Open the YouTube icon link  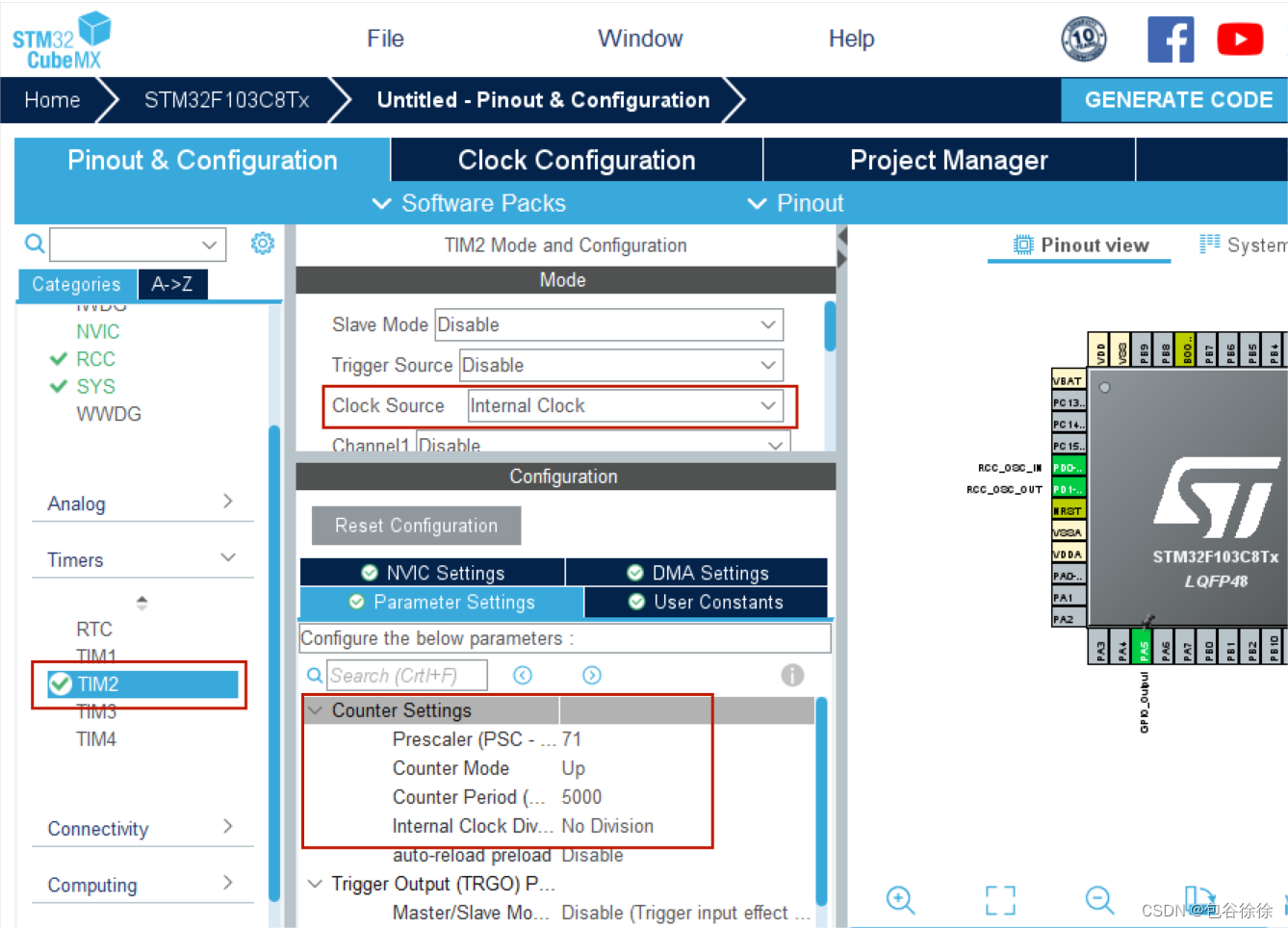1240,39
